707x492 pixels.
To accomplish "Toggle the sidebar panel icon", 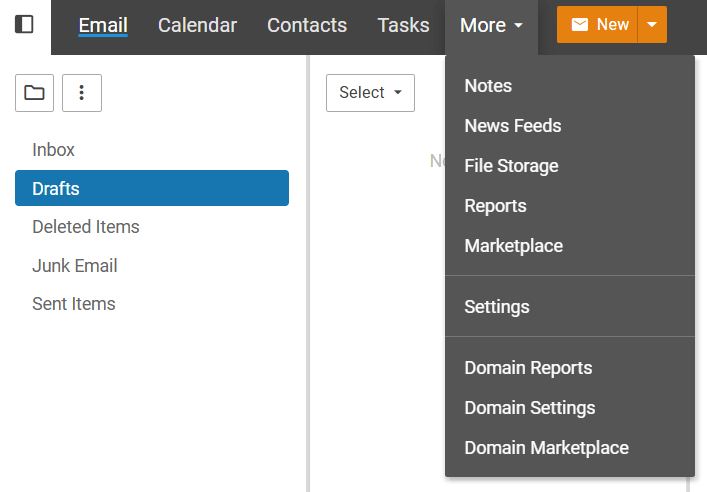I will tap(25, 24).
